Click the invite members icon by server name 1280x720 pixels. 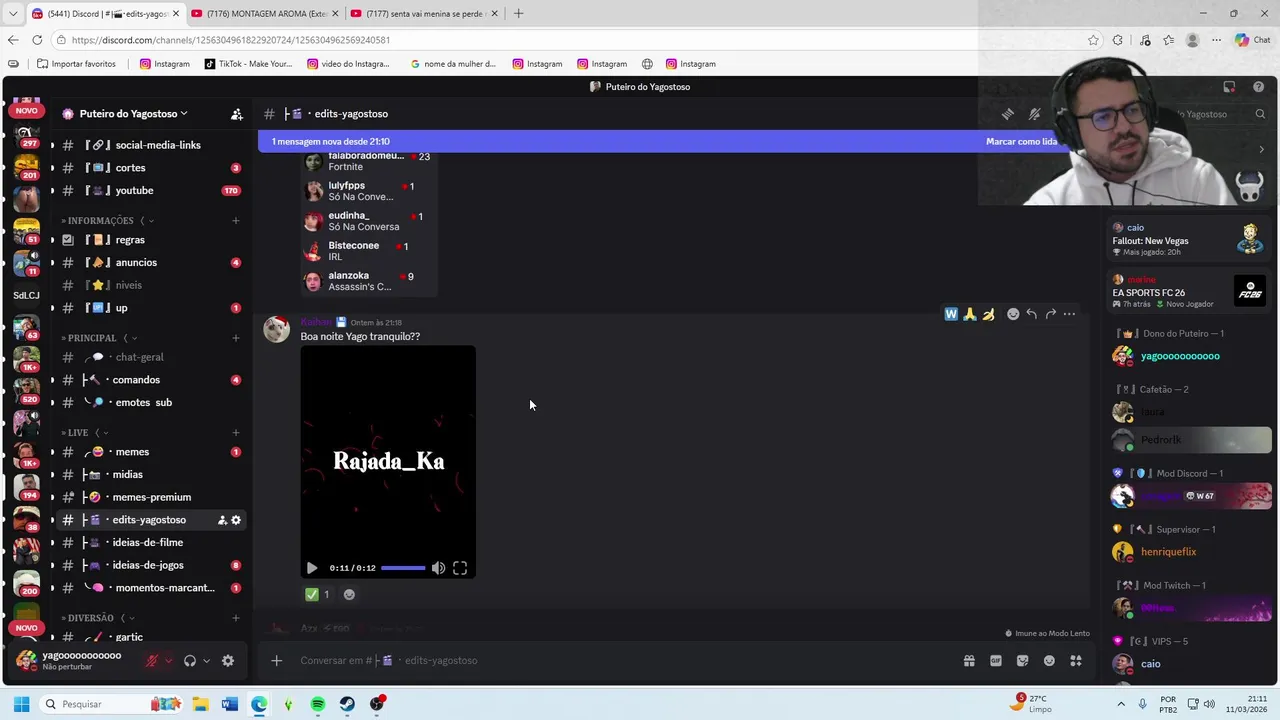[237, 114]
